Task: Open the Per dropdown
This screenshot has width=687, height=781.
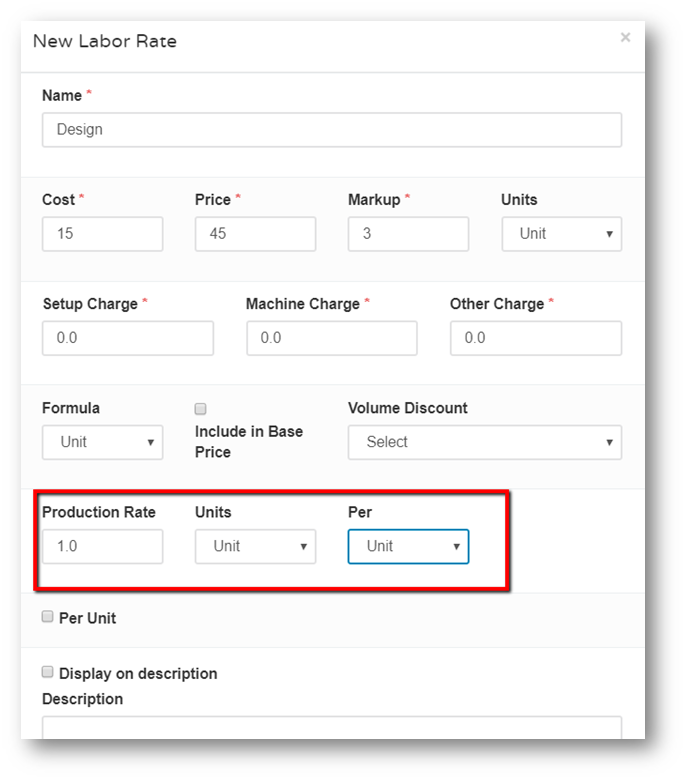Action: [409, 546]
